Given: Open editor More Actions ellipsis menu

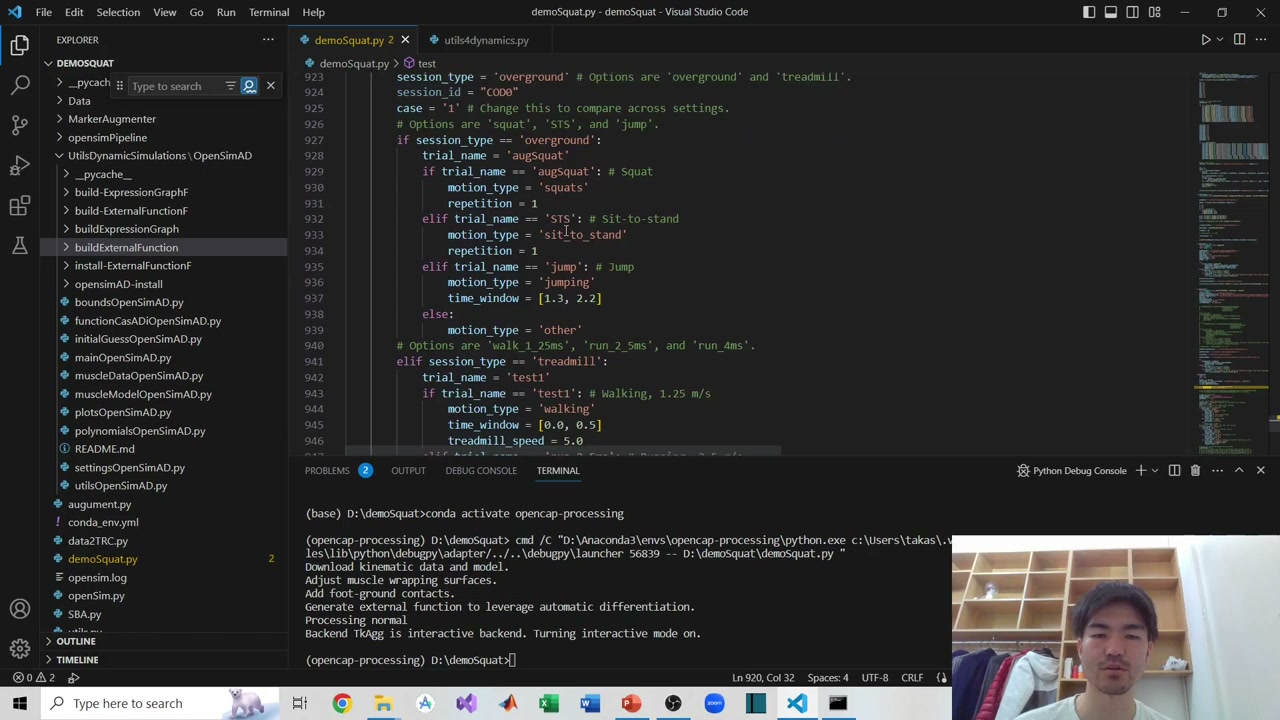Looking at the screenshot, I should 1260,40.
